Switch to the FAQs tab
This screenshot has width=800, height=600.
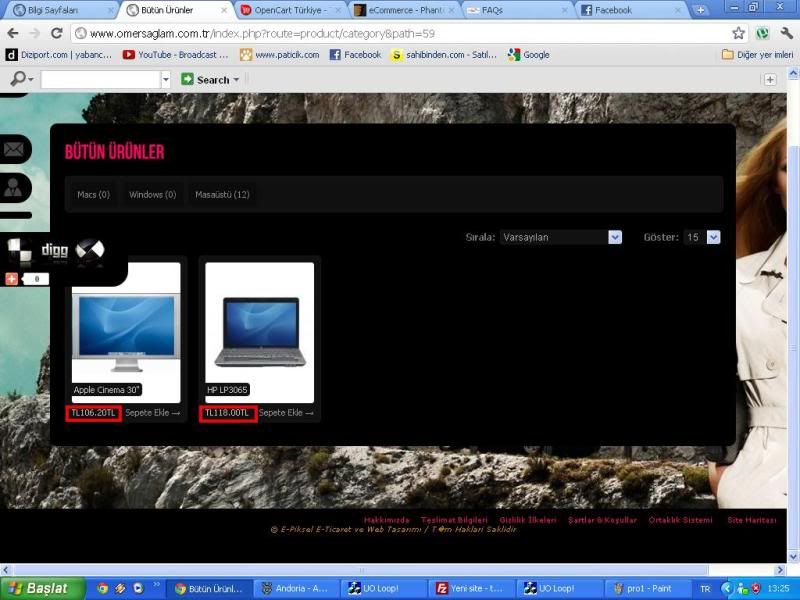coord(518,10)
